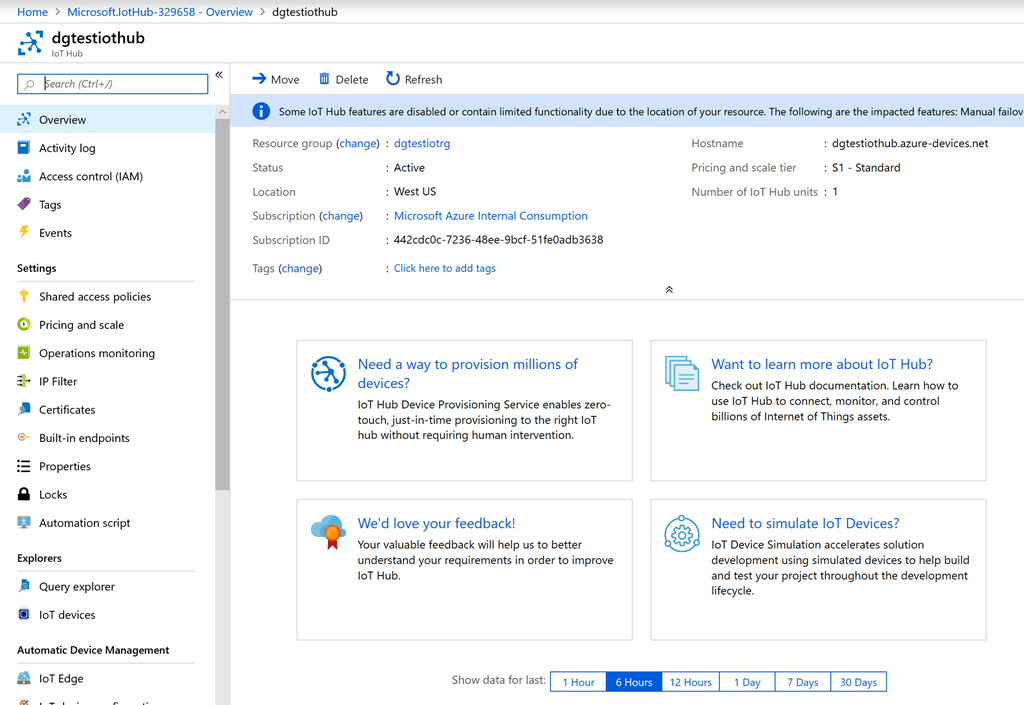Open the IoT Edge section icon
Viewport: 1024px width, 705px height.
pos(25,678)
